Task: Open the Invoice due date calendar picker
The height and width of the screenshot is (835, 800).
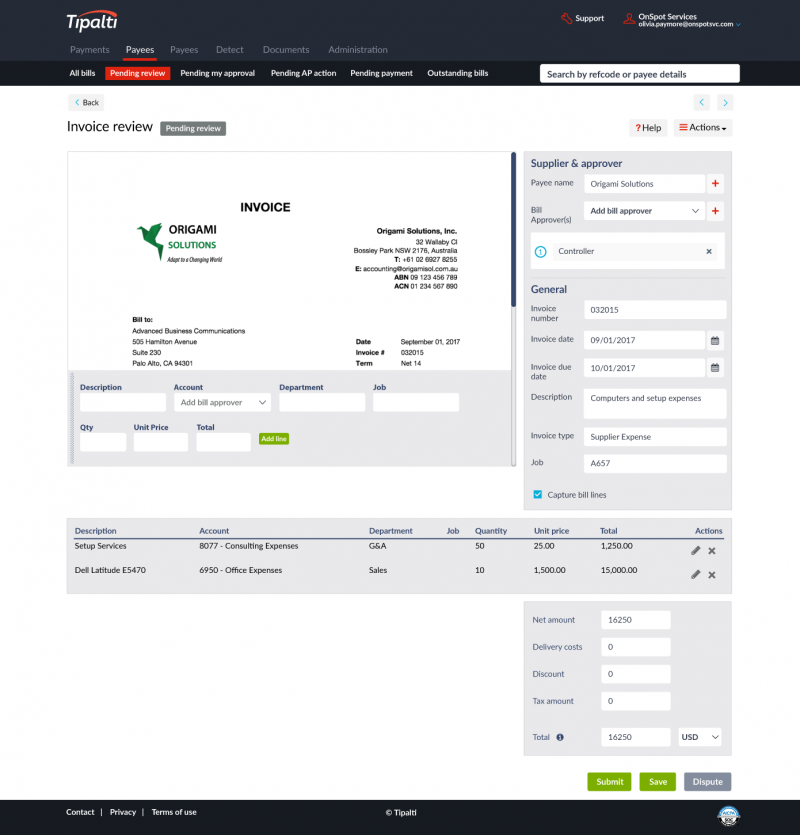Action: (x=714, y=367)
